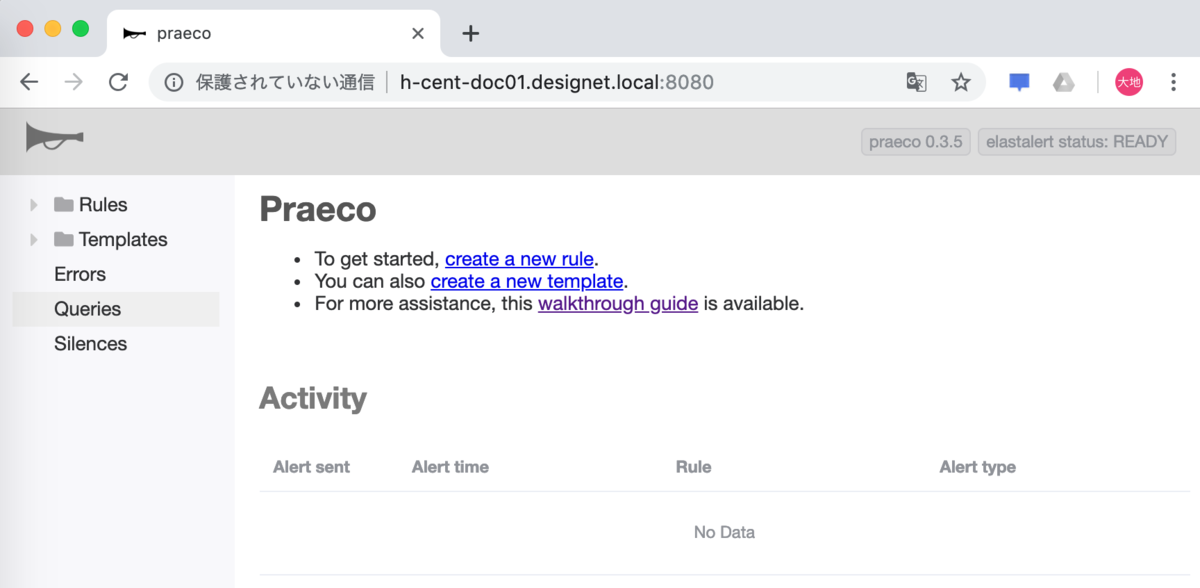Screen dimensions: 1200x588
Task: Bookmark this page with the star icon
Action: (x=961, y=82)
